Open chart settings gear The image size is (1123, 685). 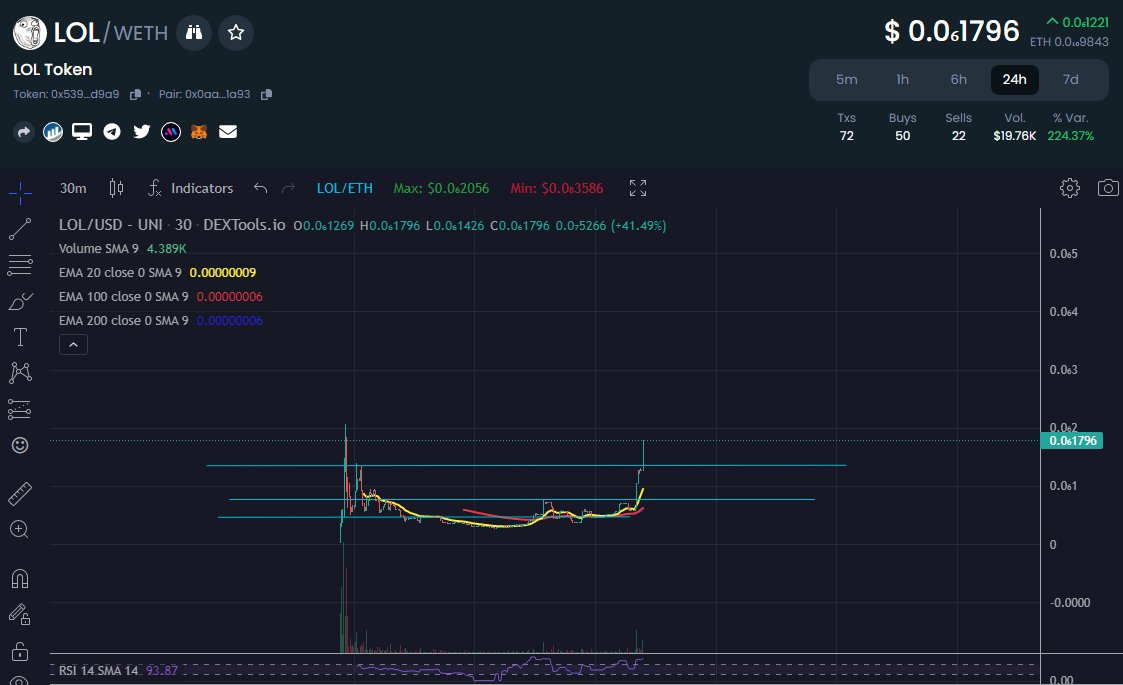click(x=1069, y=188)
